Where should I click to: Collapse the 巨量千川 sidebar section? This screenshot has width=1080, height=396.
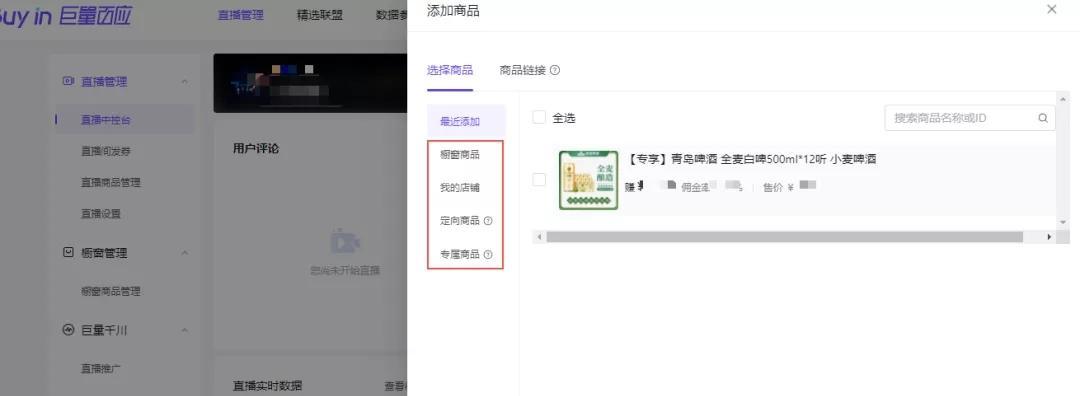[185, 330]
